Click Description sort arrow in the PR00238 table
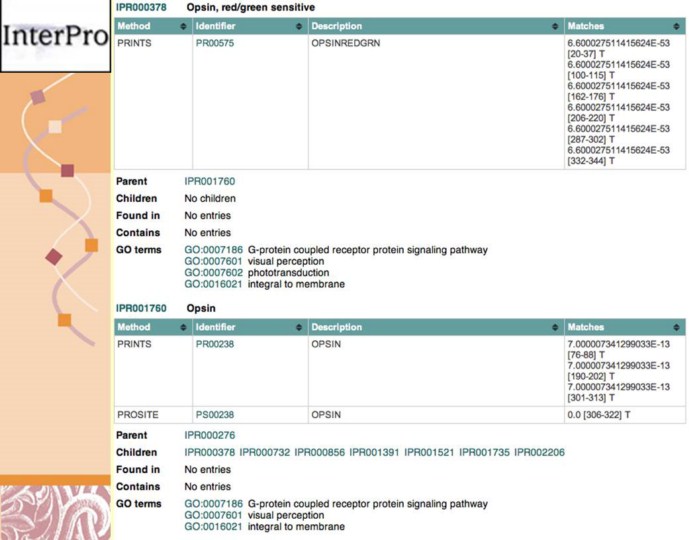The height and width of the screenshot is (540, 699). click(555, 327)
